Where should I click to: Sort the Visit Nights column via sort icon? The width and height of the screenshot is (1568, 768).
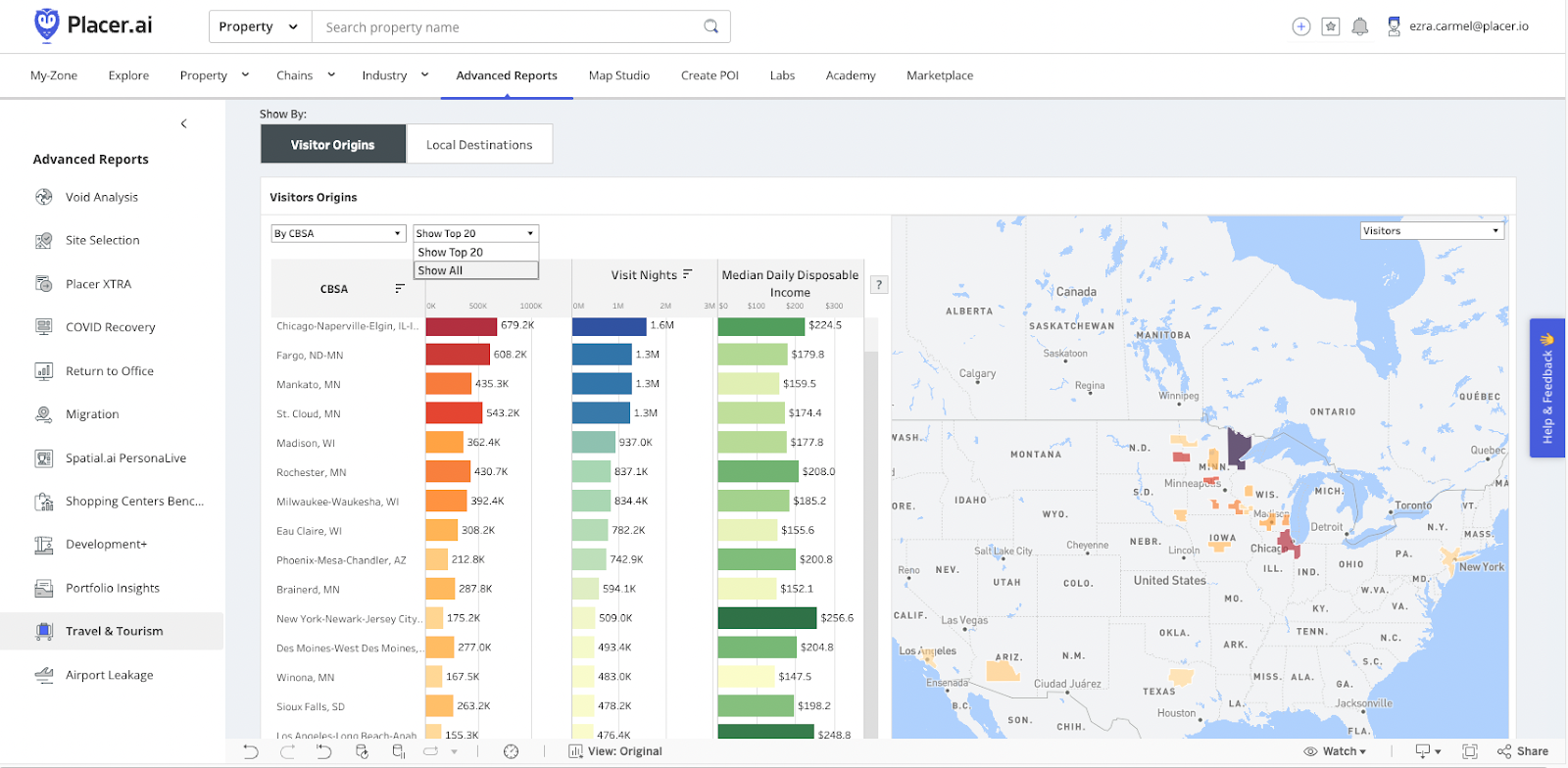coord(688,274)
